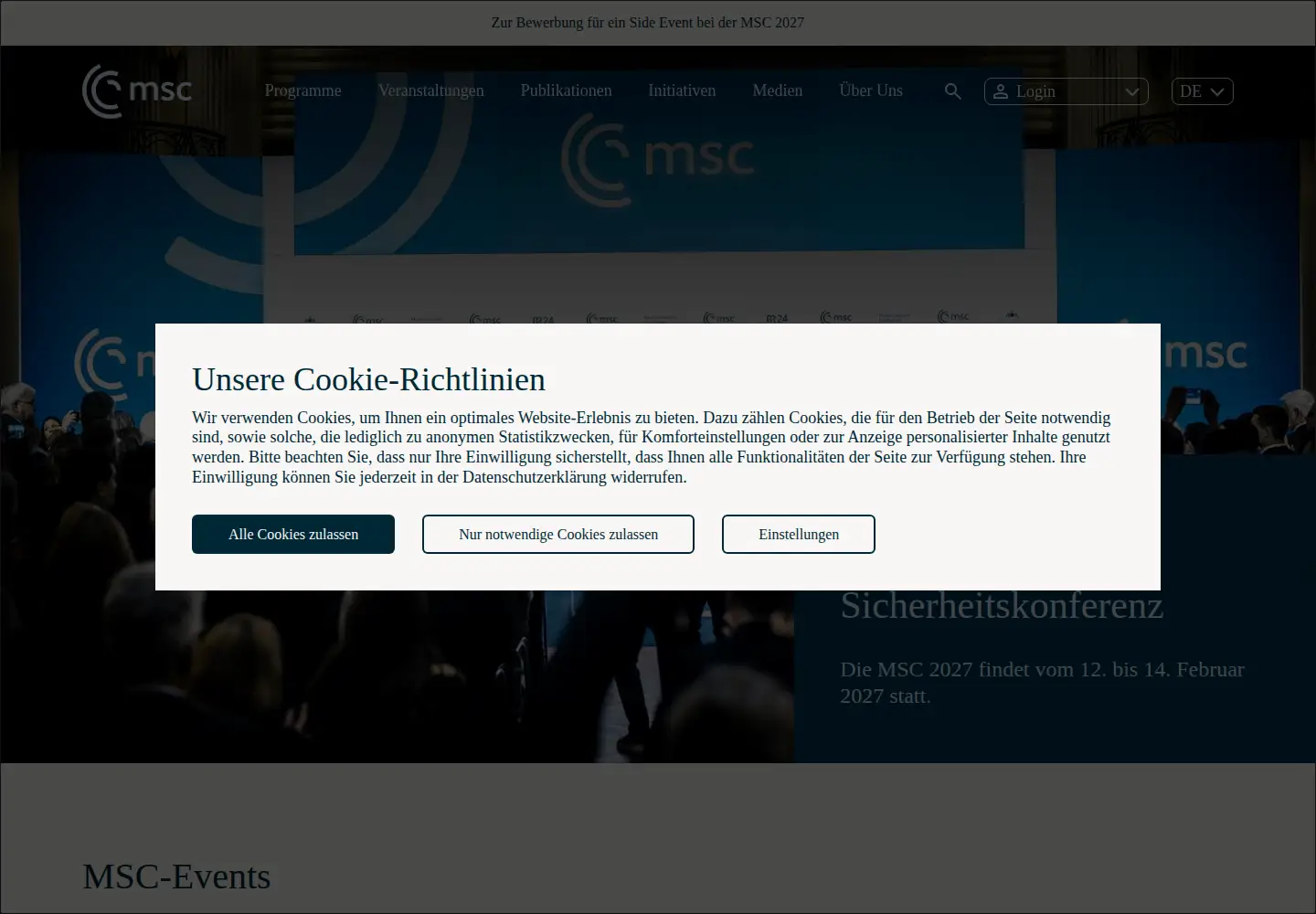Click the Login text field
The height and width of the screenshot is (914, 1316).
pos(1066,91)
